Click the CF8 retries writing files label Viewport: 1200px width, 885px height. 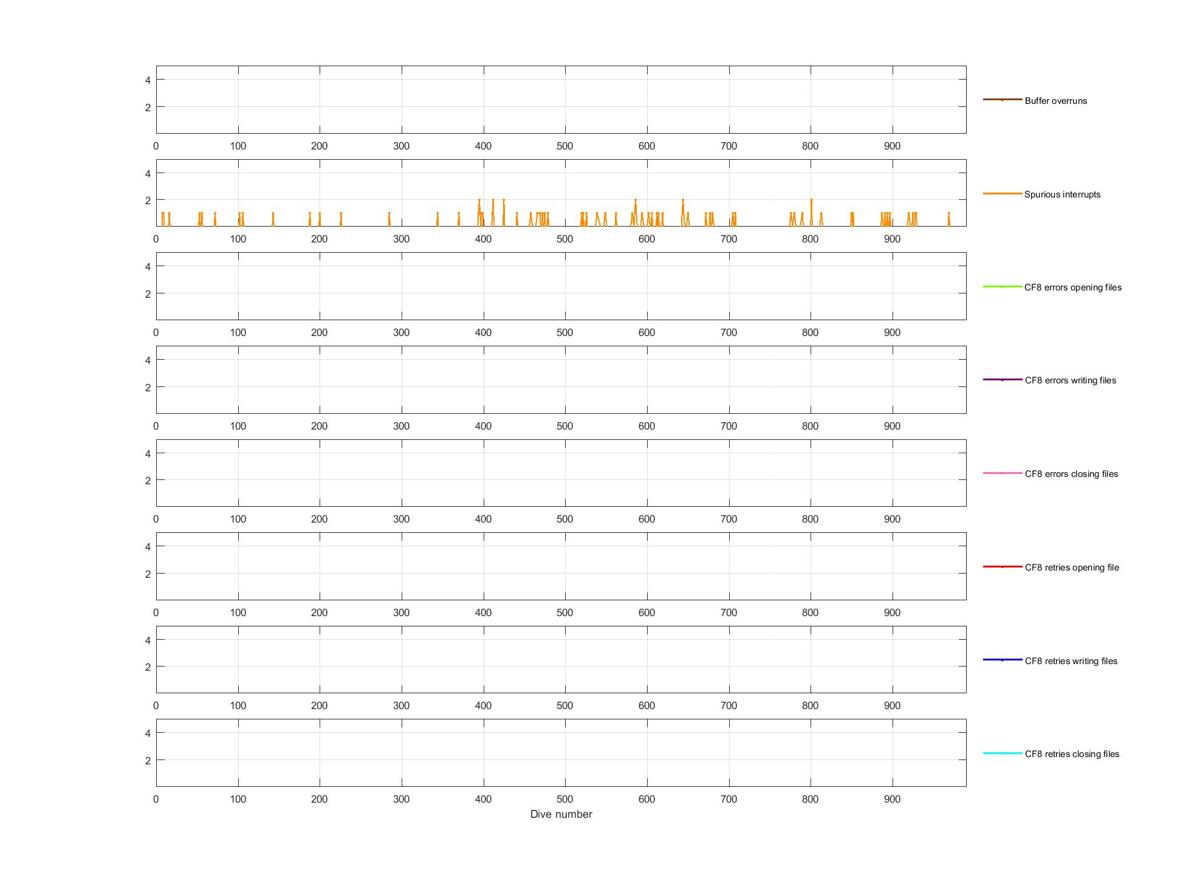(x=1071, y=661)
